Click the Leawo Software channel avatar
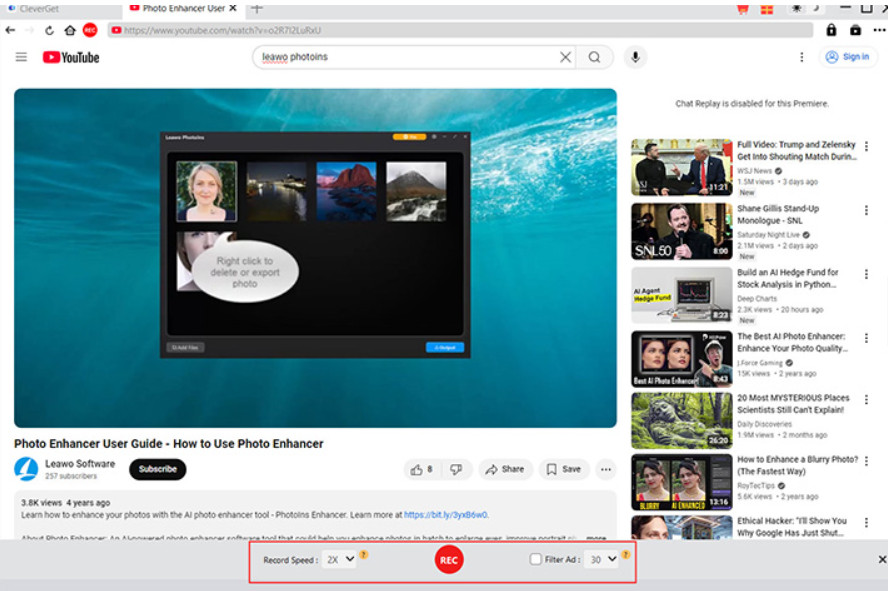This screenshot has height=591, width=888. 26,469
